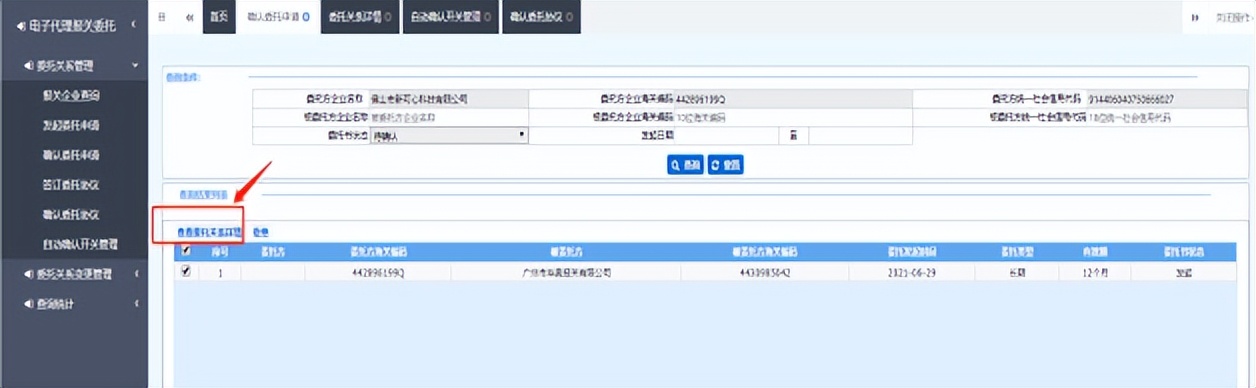Uncheck the checkbox for row 1
This screenshot has width=1256, height=388.
(x=185, y=271)
